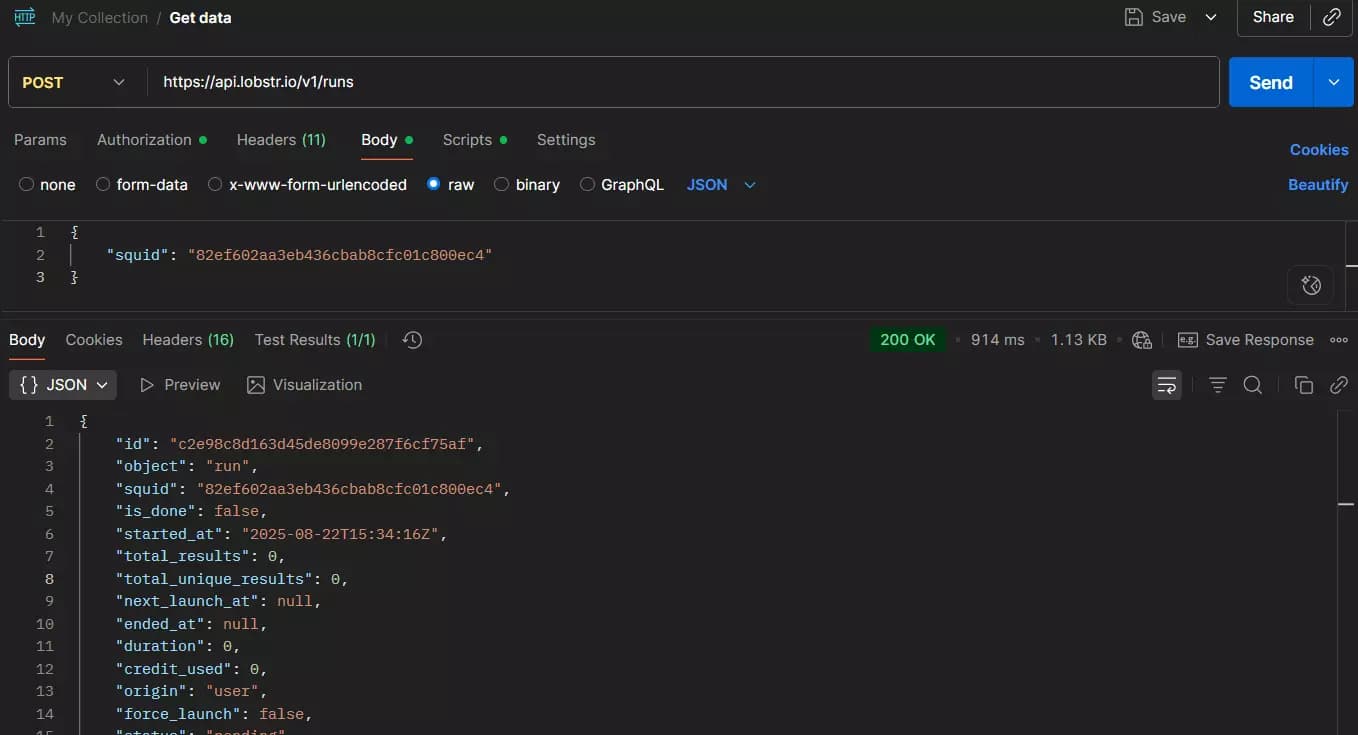The width and height of the screenshot is (1358, 735).
Task: Beautify the JSON request body
Action: [1318, 184]
